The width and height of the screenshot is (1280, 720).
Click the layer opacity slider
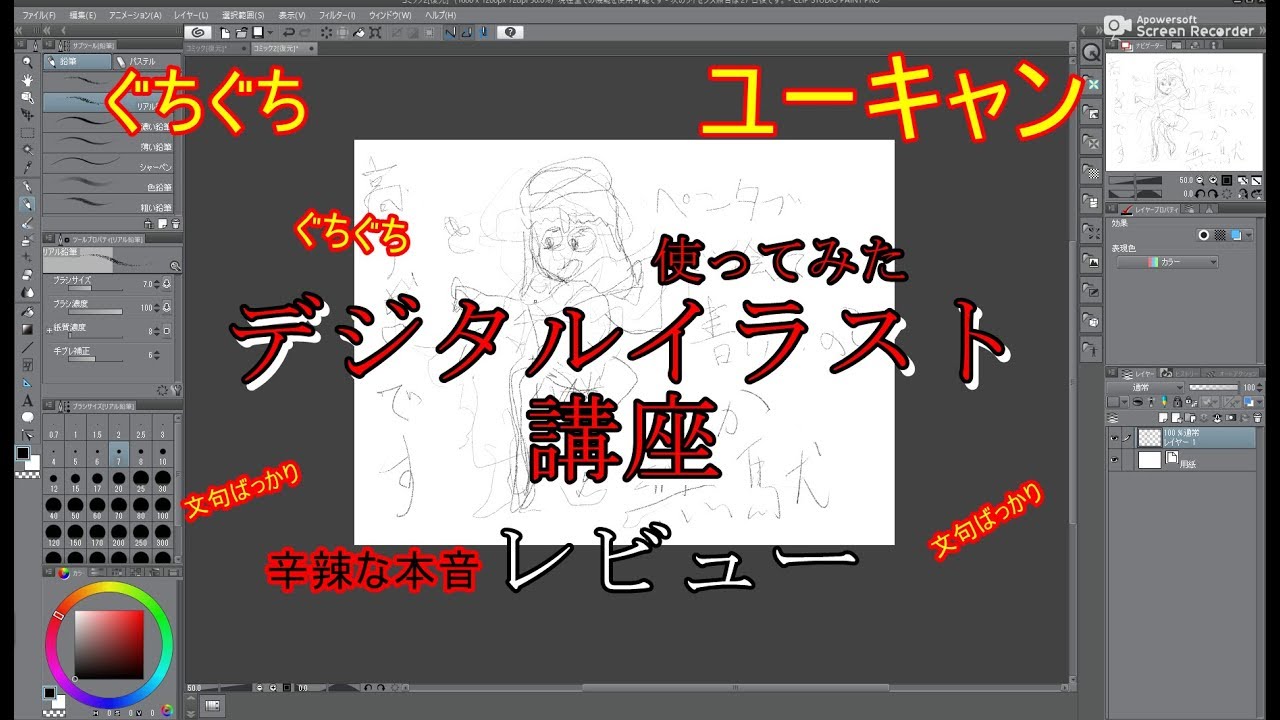(x=1214, y=387)
